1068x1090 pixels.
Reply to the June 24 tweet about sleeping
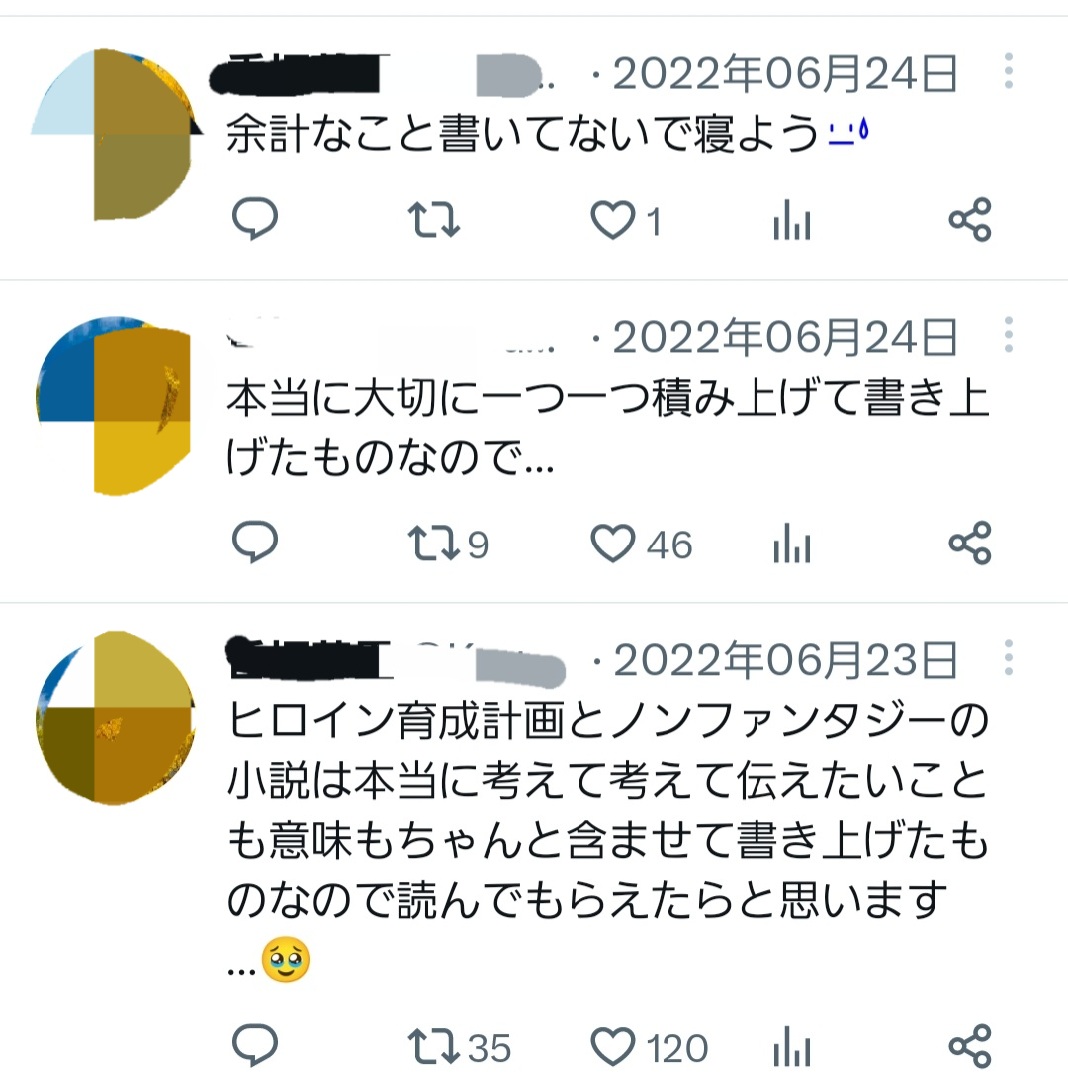pos(254,219)
